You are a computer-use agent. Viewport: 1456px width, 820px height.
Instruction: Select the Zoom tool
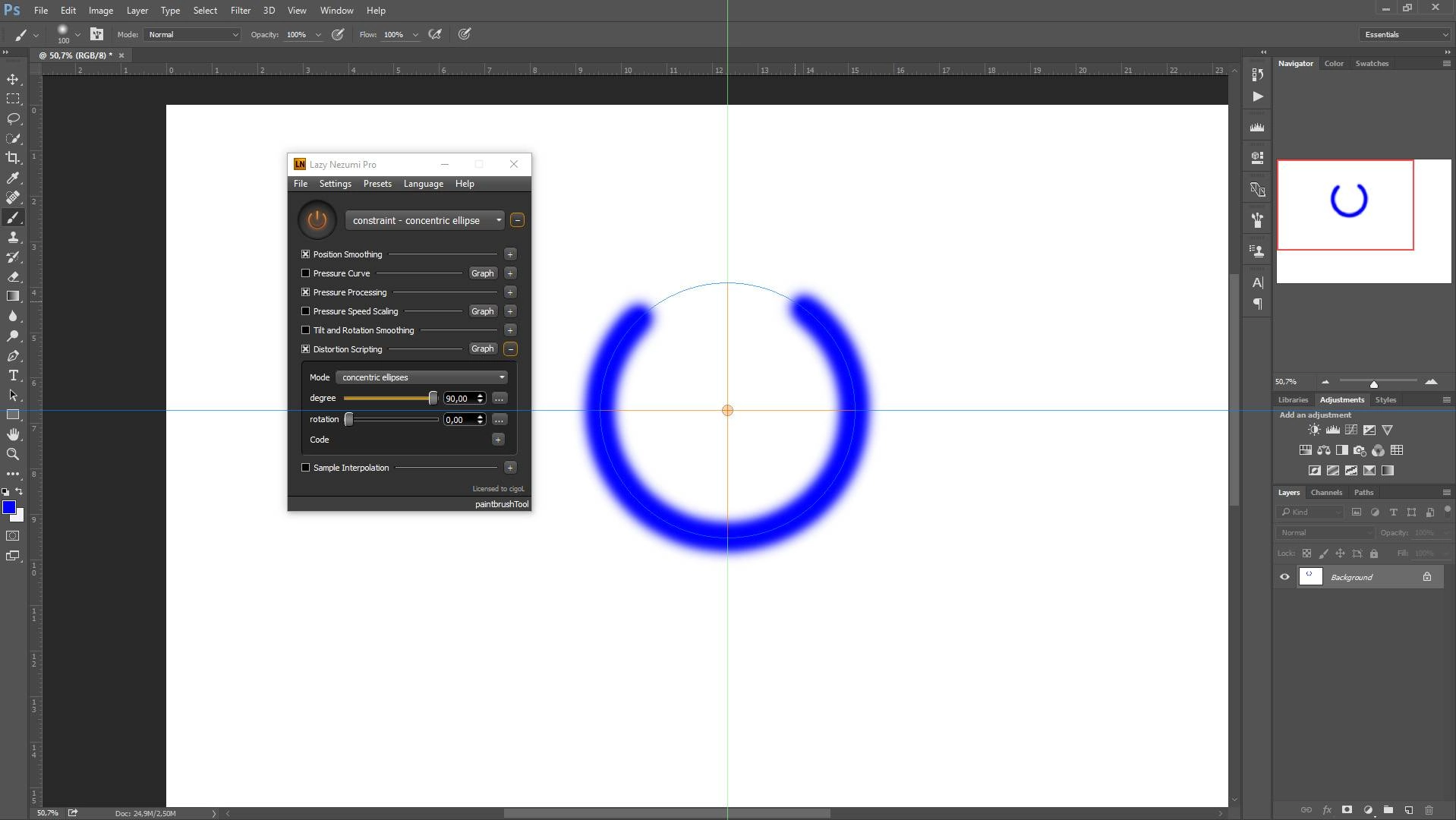point(13,454)
